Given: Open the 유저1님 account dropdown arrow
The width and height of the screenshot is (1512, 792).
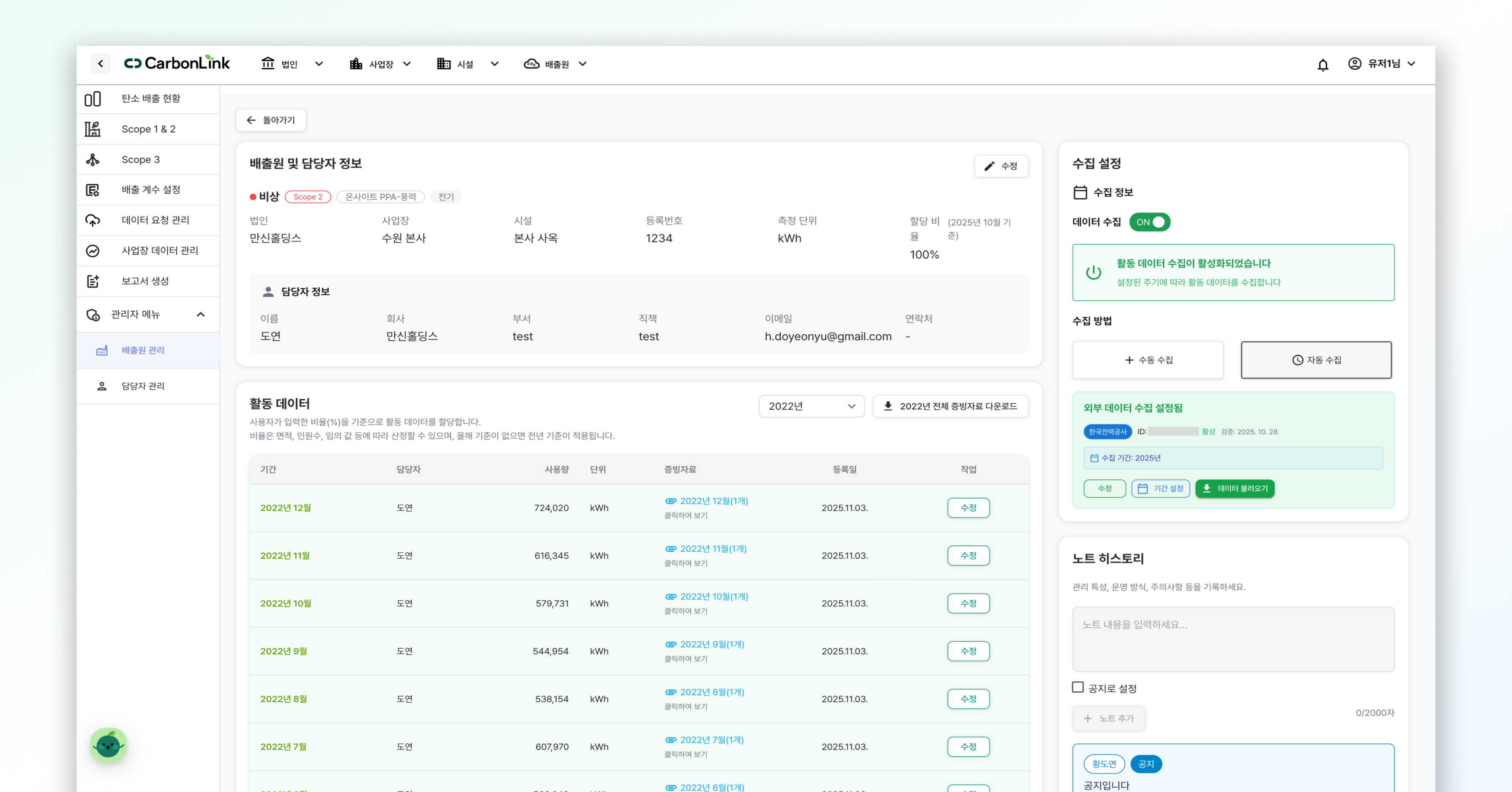Looking at the screenshot, I should tap(1411, 63).
